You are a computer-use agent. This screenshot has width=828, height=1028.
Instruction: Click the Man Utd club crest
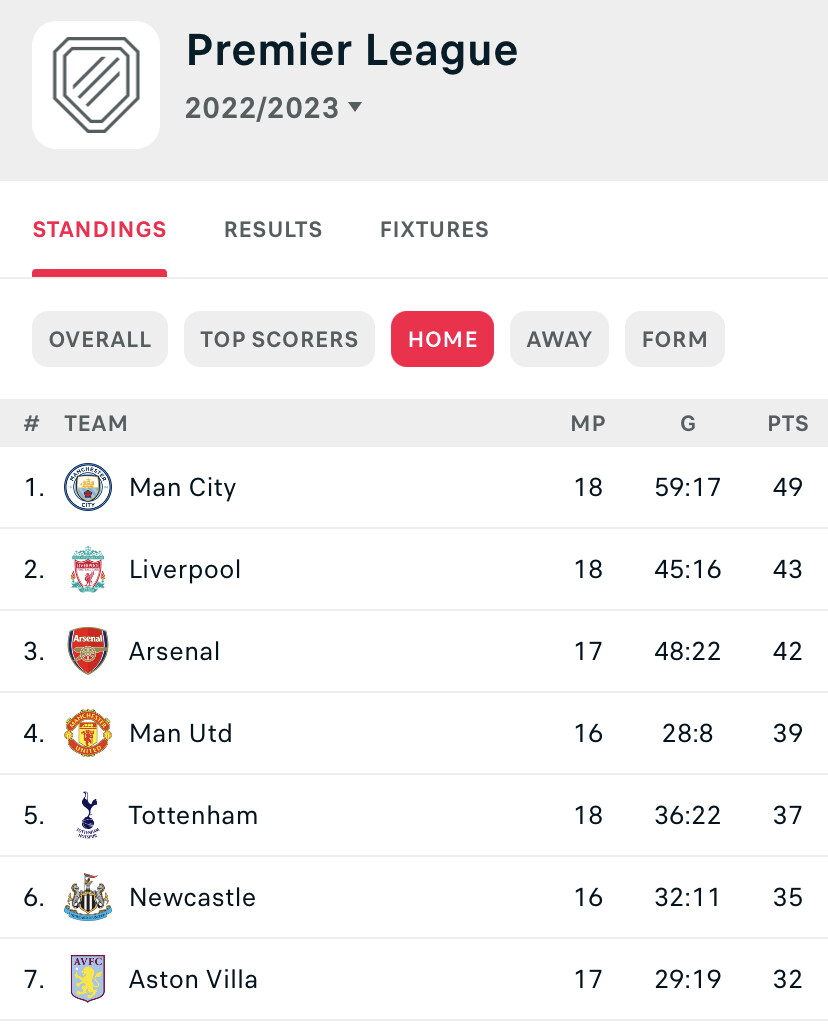click(x=88, y=733)
